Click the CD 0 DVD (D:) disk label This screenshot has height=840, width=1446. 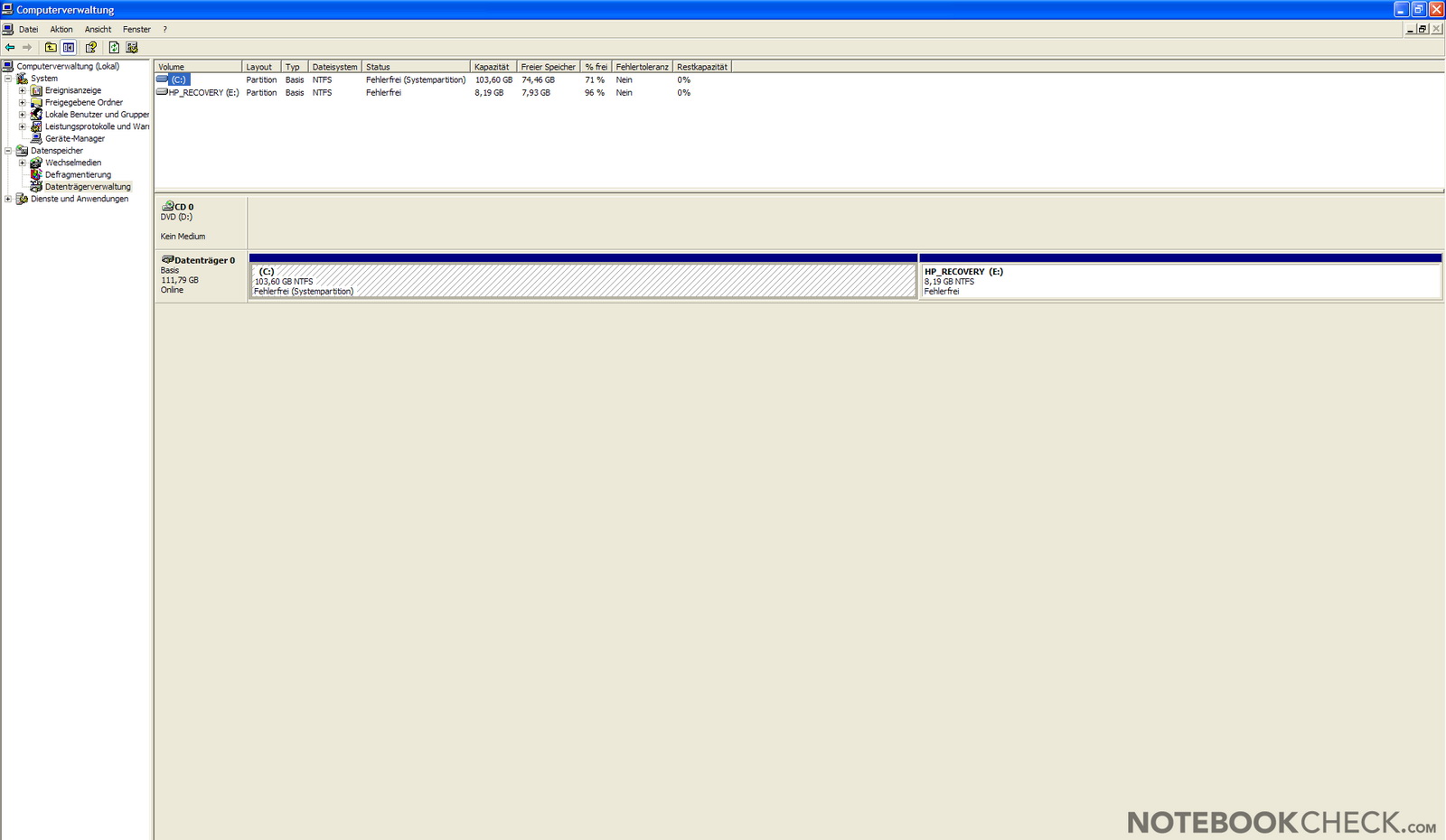coord(201,221)
